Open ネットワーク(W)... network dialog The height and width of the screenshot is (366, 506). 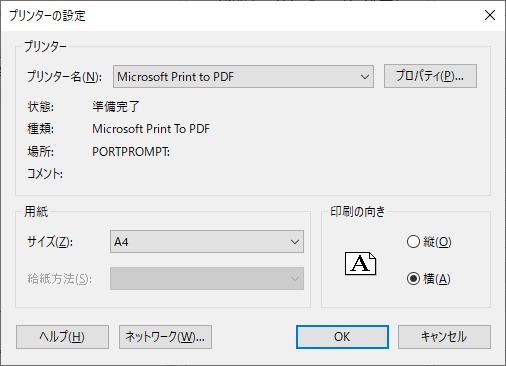point(165,337)
